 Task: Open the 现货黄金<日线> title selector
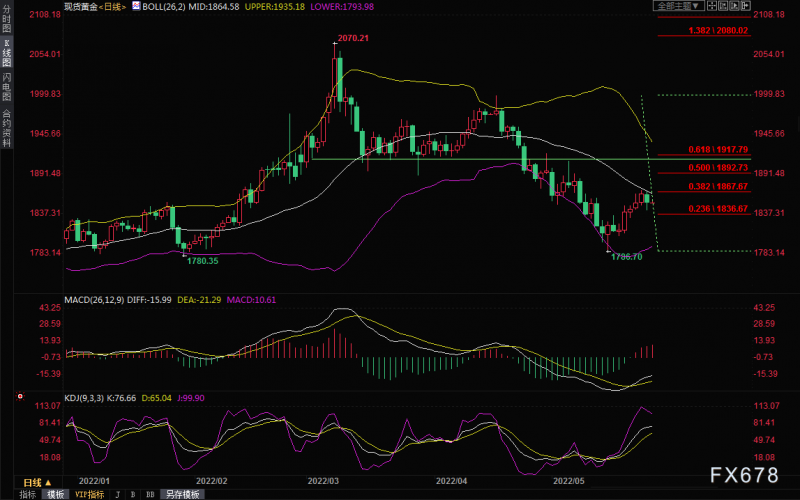click(x=95, y=7)
